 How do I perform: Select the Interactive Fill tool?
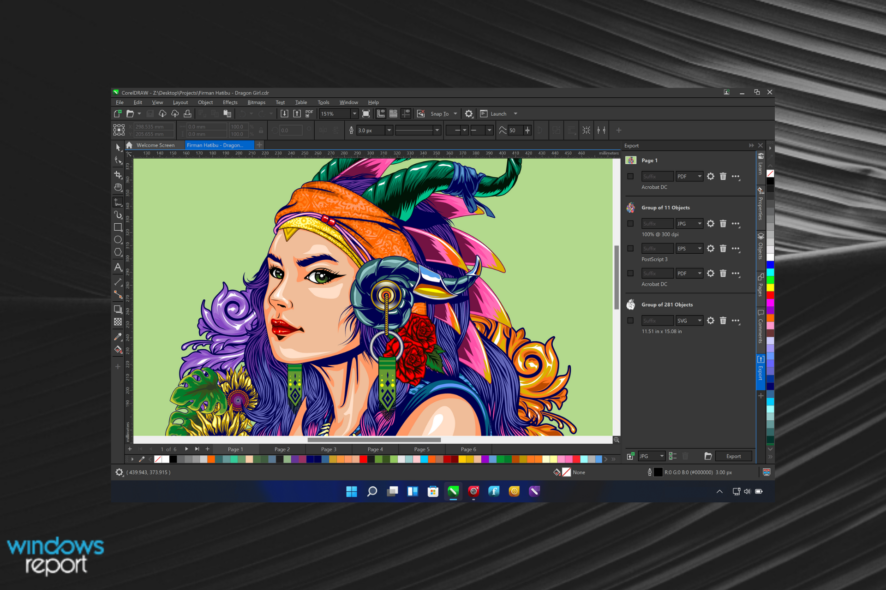pos(118,350)
